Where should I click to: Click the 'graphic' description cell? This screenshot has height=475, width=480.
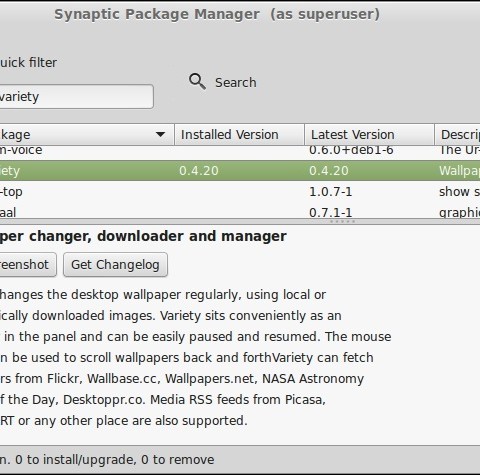click(459, 212)
